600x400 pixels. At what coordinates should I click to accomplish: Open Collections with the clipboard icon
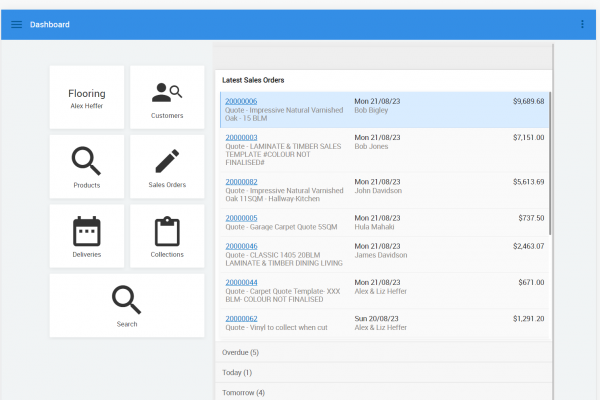click(167, 231)
